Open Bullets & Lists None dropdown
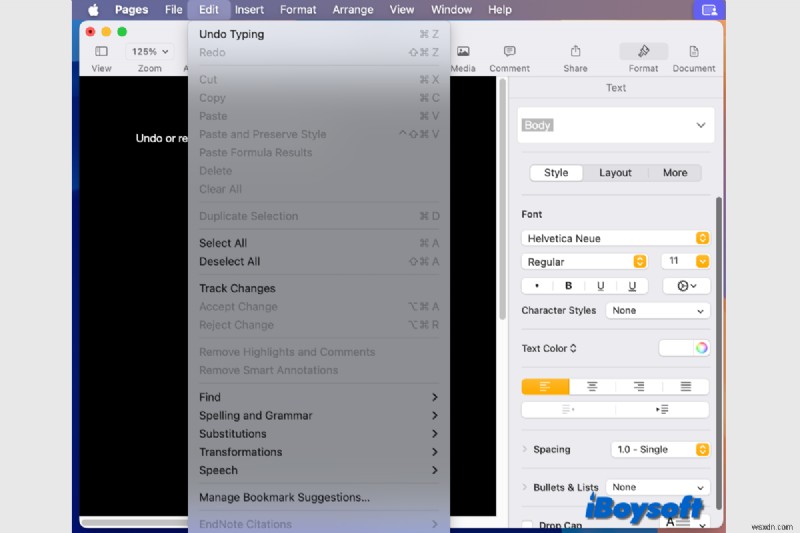The height and width of the screenshot is (533, 800). point(658,487)
